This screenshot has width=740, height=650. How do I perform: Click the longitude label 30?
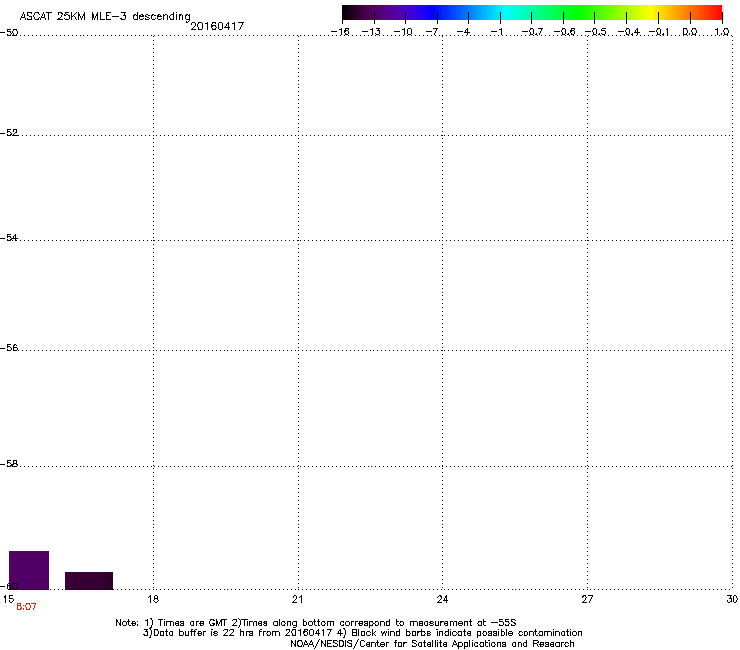point(732,599)
